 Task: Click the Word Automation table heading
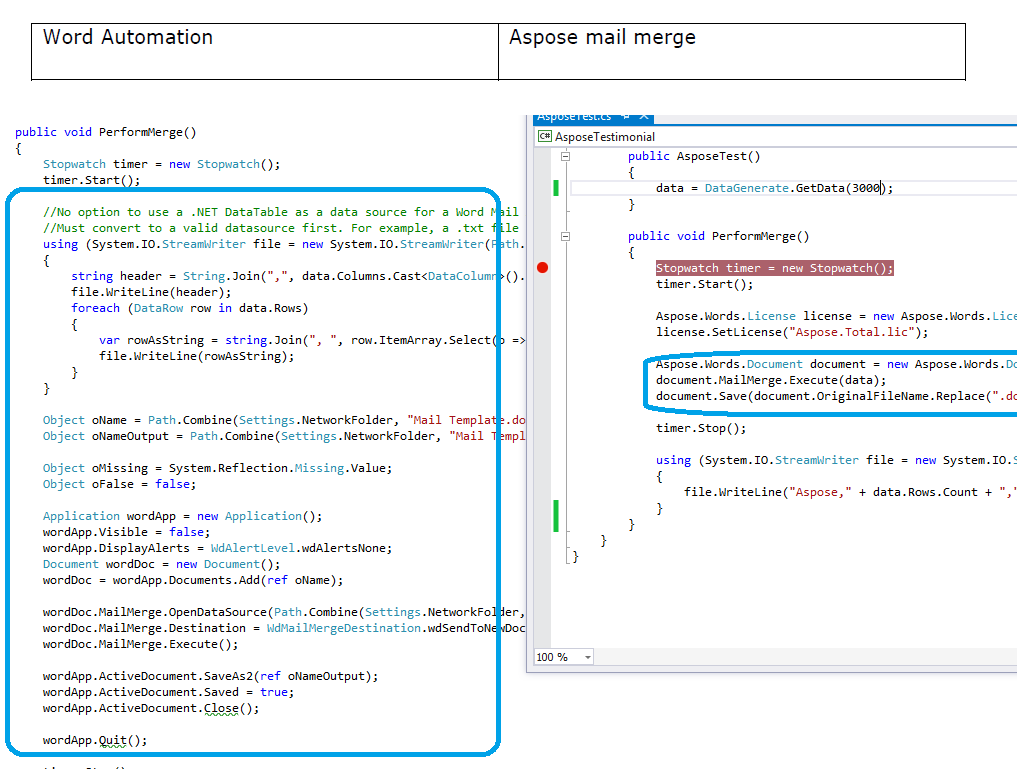click(x=128, y=38)
